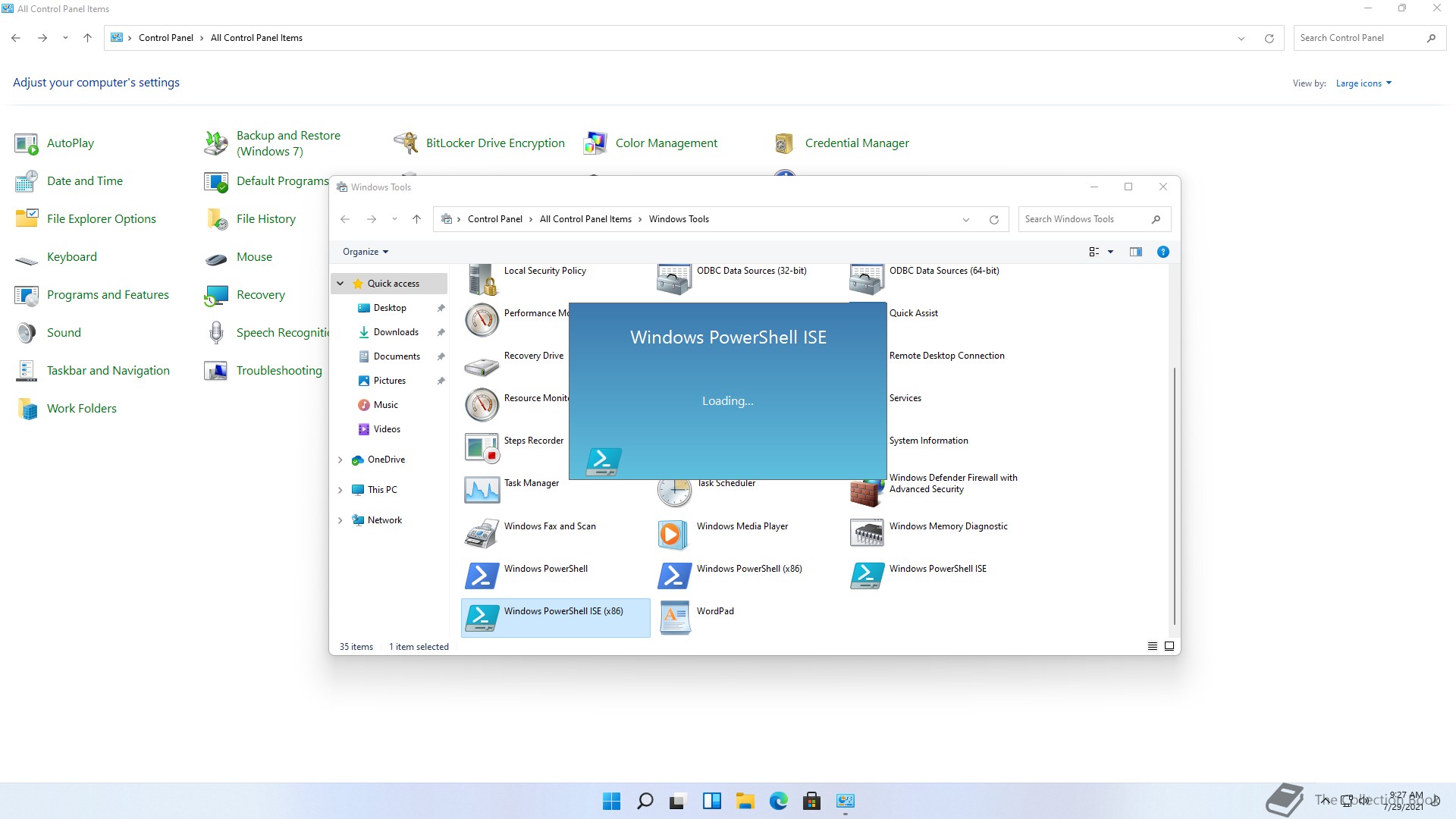Expand the OneDrive tree node
The width and height of the screenshot is (1456, 819).
[340, 460]
